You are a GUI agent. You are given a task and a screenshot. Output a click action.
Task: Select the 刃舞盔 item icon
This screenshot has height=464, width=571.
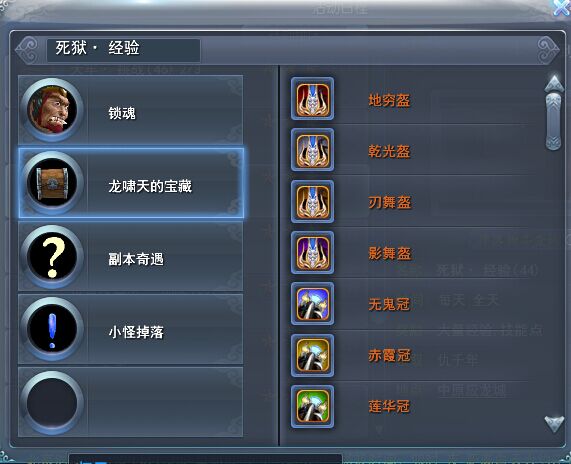(x=312, y=201)
